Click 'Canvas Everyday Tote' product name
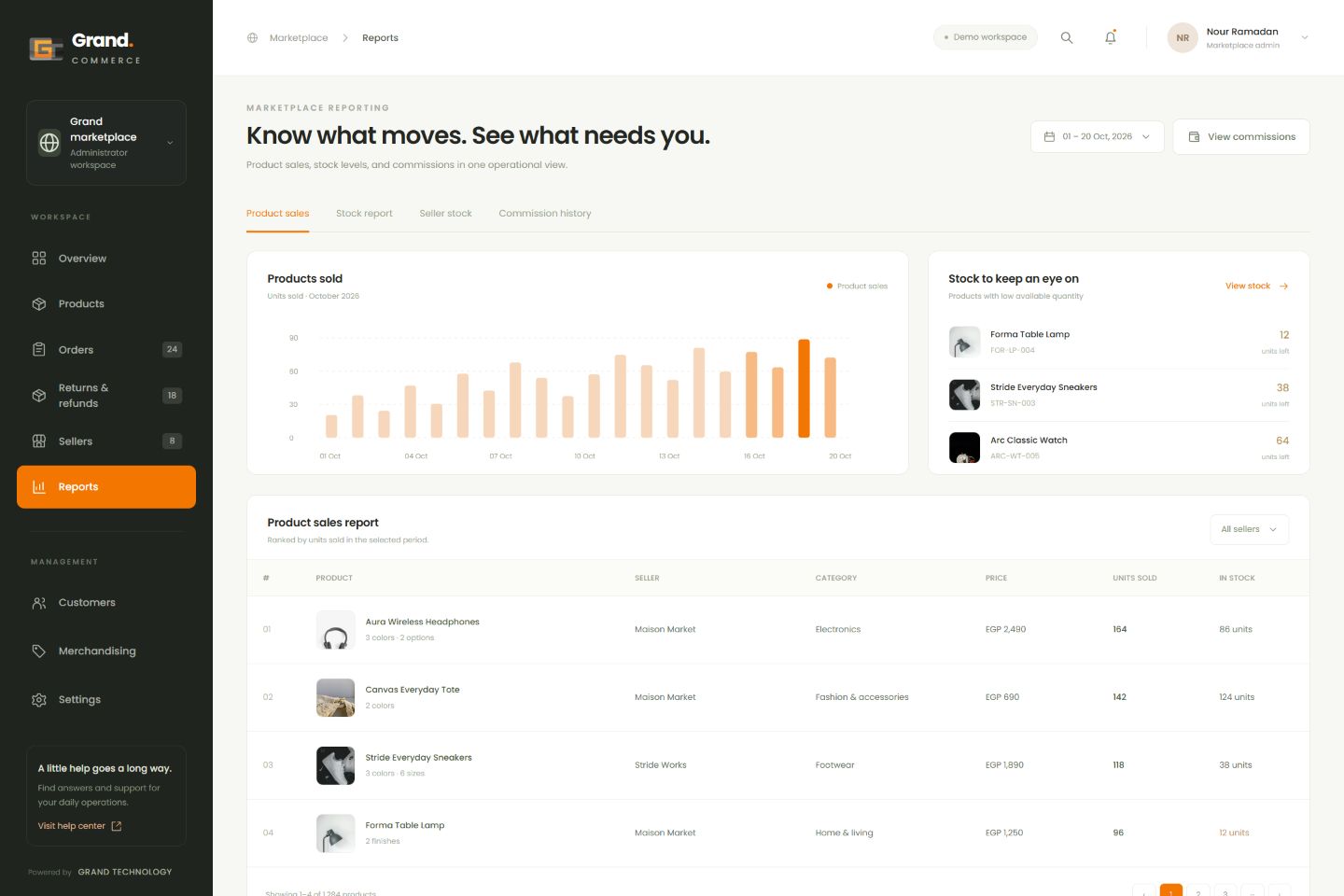 pyautogui.click(x=413, y=690)
